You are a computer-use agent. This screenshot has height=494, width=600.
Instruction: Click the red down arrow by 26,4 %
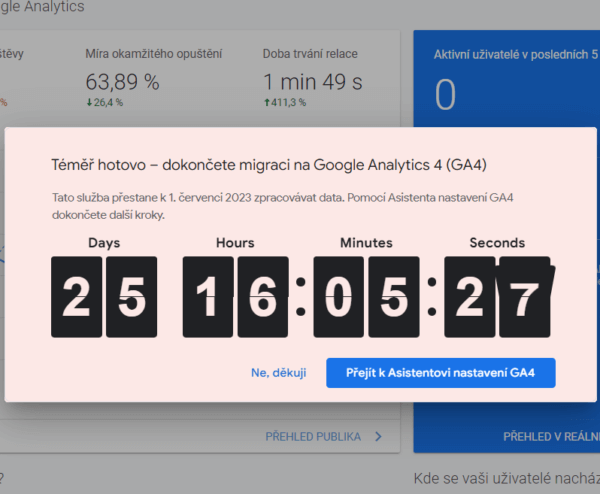click(88, 102)
